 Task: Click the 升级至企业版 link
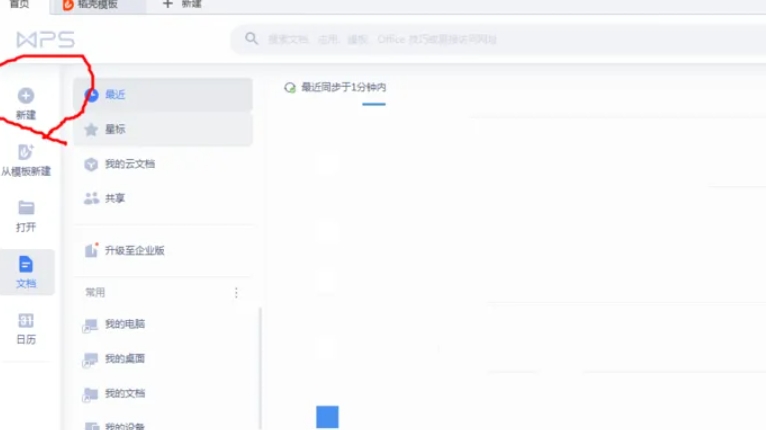coord(134,250)
